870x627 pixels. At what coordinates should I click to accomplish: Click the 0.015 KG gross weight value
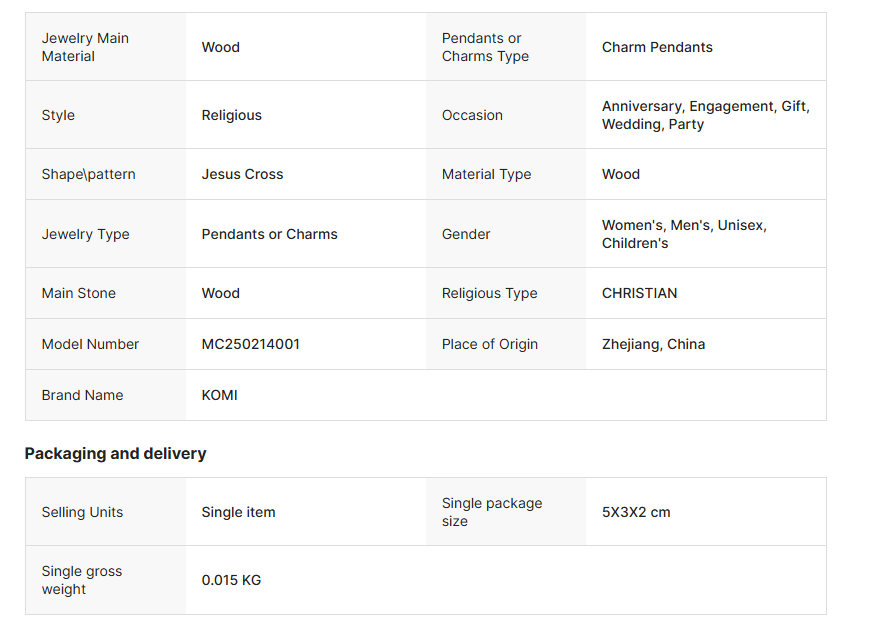(231, 580)
